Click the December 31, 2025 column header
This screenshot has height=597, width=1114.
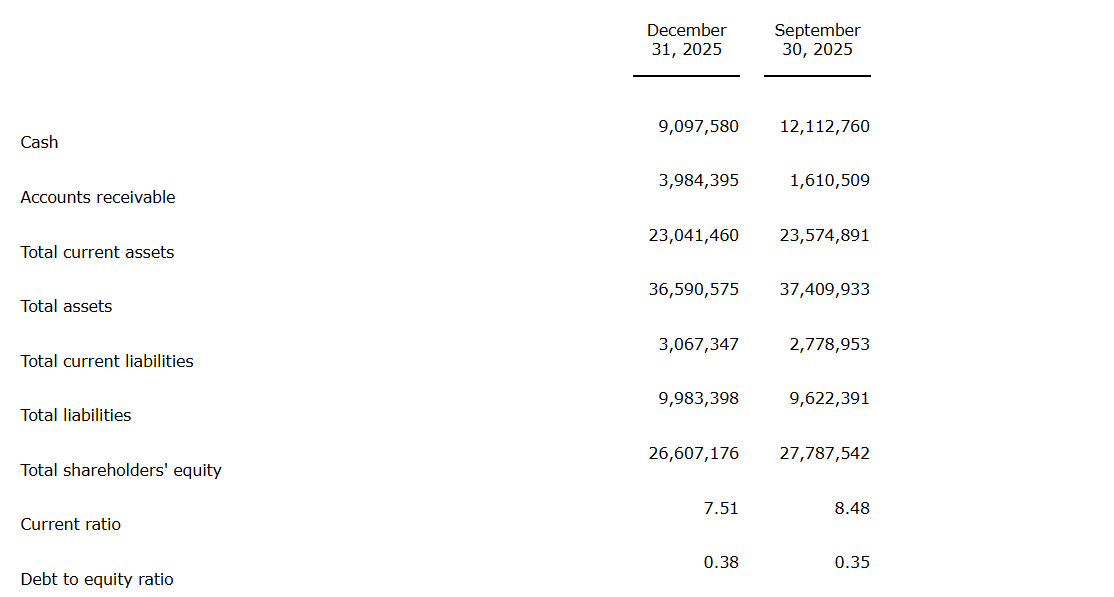(686, 40)
